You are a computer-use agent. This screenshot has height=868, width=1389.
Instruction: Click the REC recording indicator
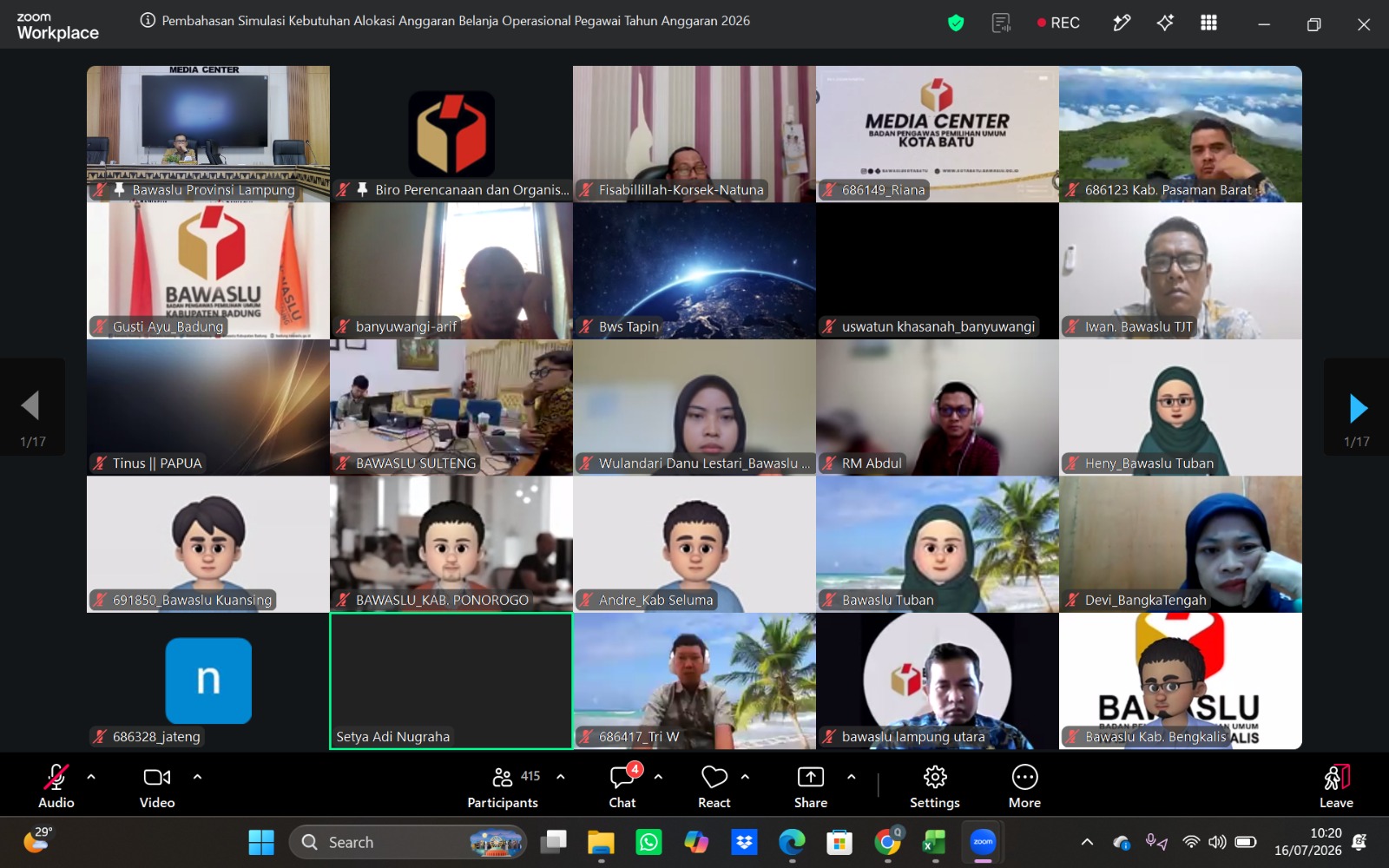click(x=1058, y=23)
